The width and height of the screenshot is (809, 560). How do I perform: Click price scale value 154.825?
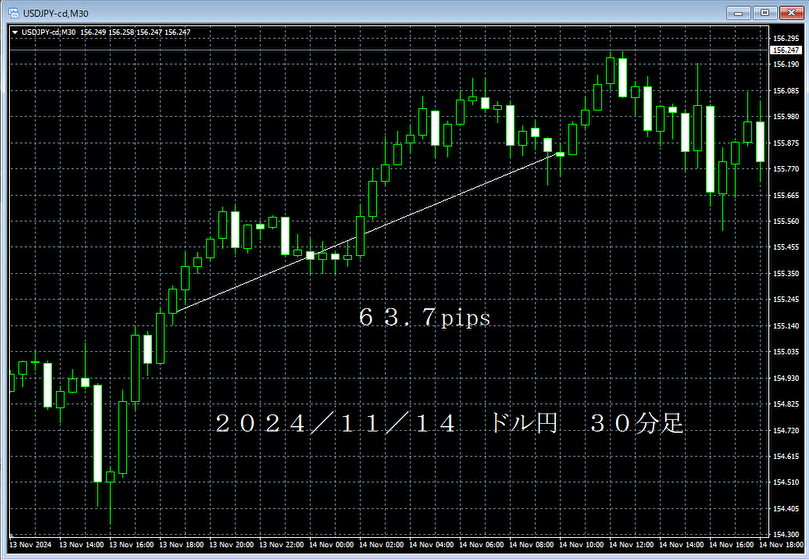tap(786, 404)
